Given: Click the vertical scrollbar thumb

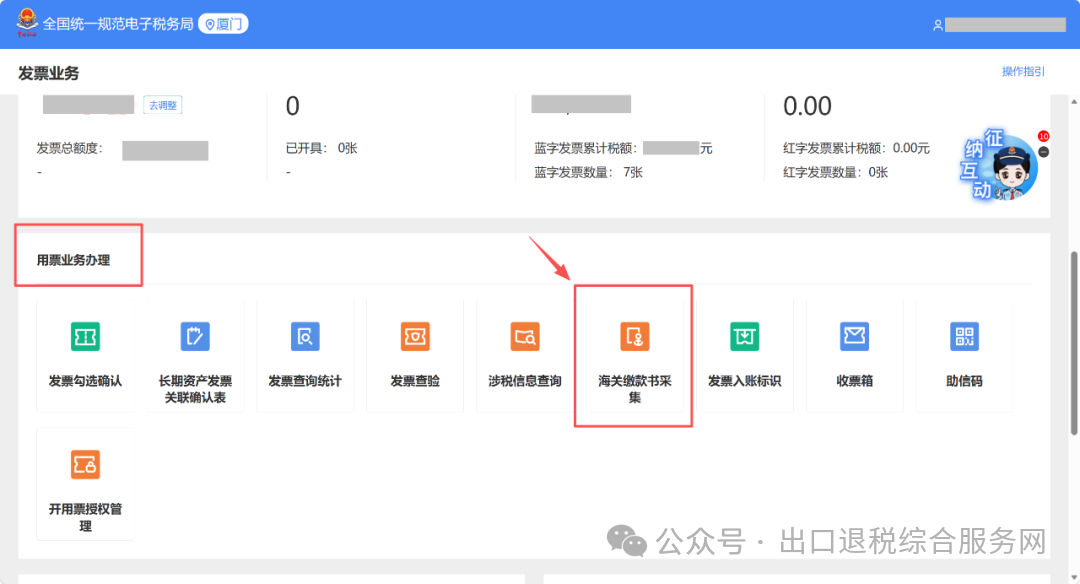Looking at the screenshot, I should 1073,344.
